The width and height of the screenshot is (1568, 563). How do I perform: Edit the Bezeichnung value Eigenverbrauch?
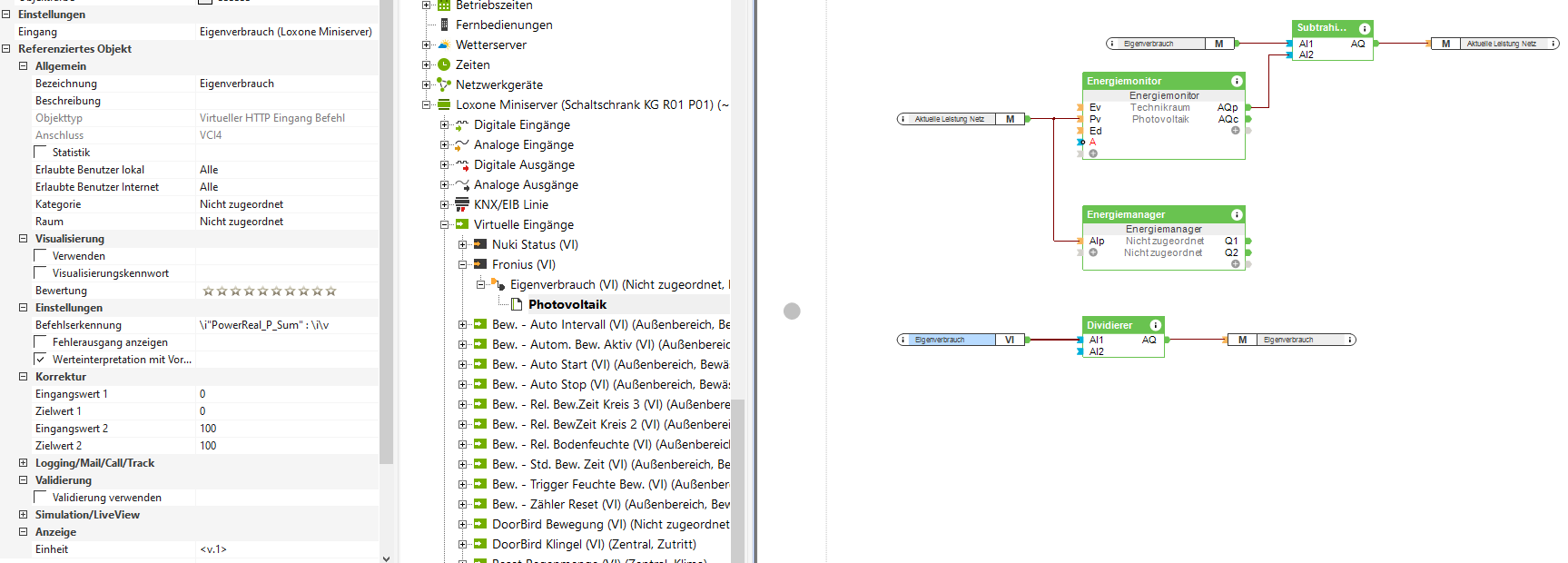coord(288,84)
